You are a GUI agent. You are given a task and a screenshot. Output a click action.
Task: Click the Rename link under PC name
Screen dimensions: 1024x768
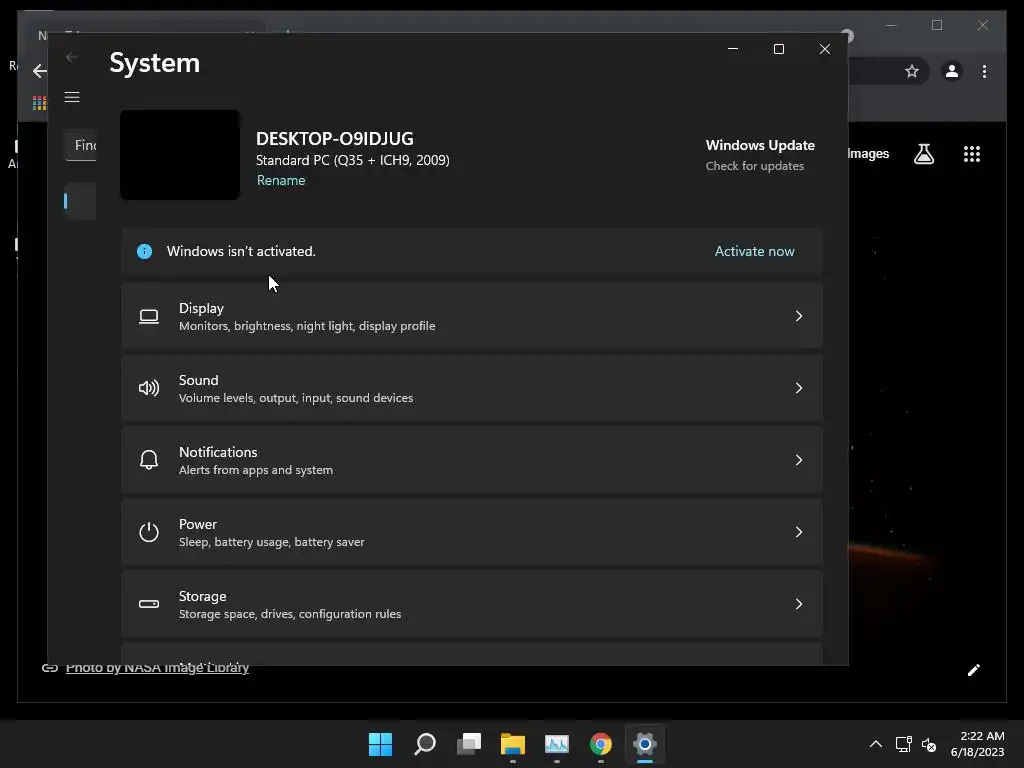[281, 180]
